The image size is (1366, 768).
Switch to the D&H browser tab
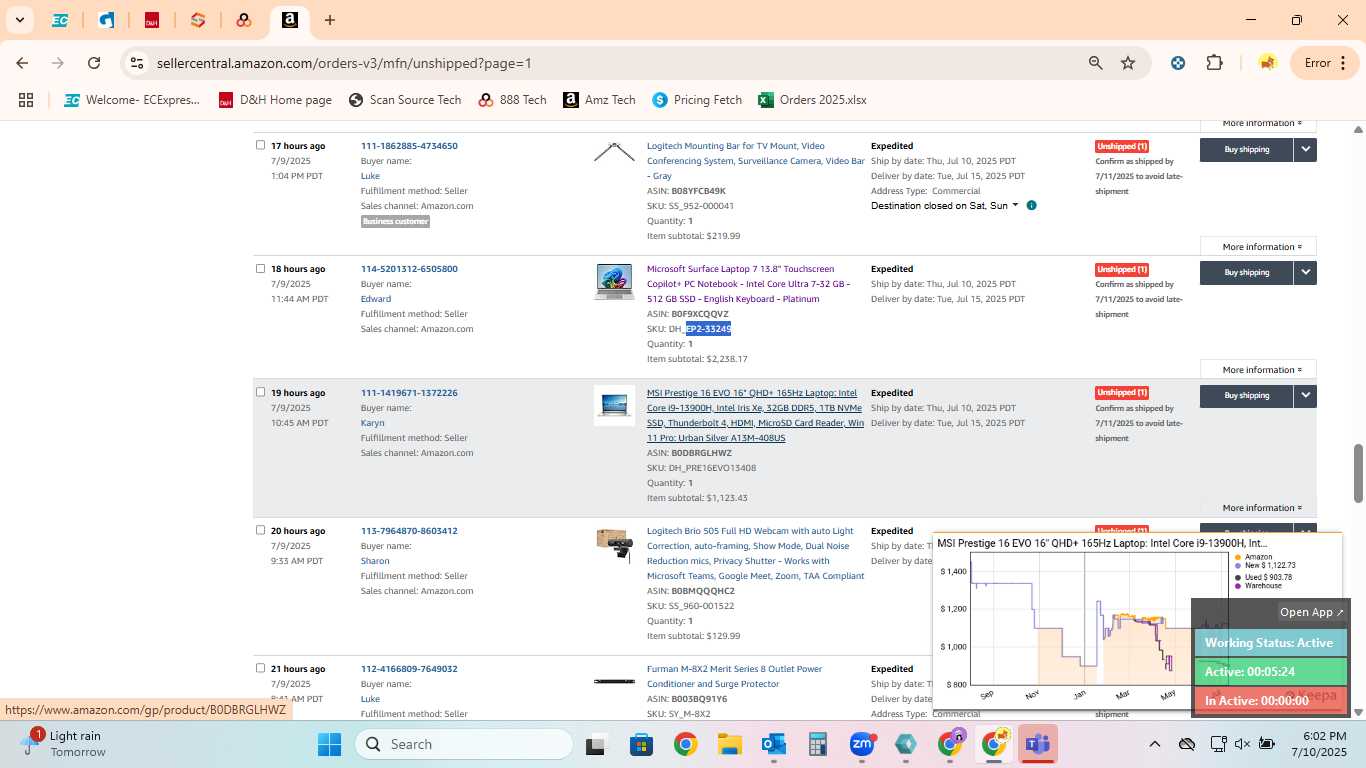tap(152, 20)
